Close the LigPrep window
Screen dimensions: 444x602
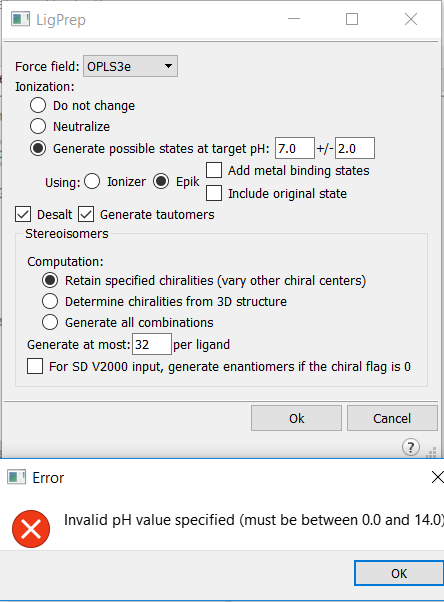(x=411, y=19)
